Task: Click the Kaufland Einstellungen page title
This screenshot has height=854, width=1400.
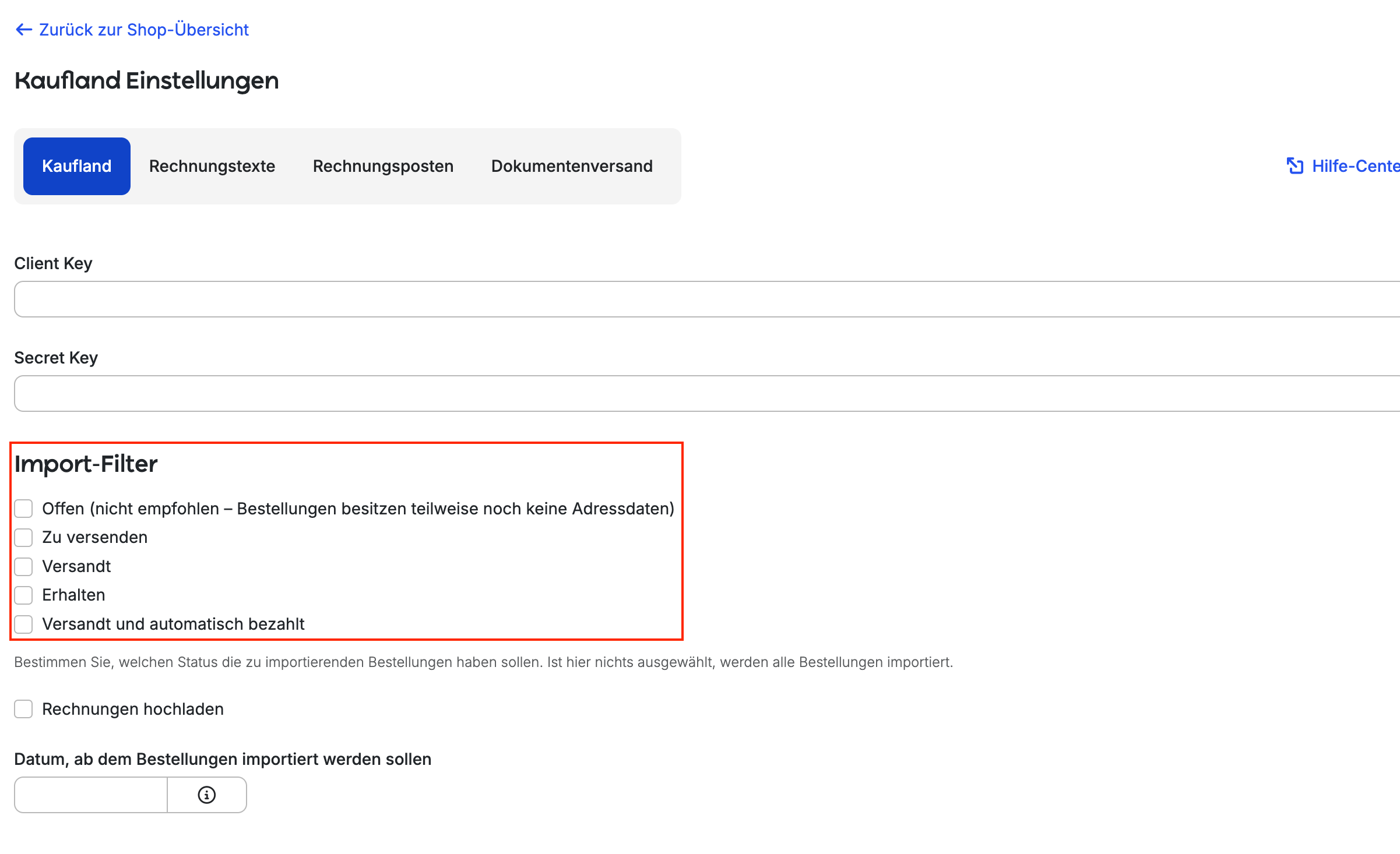Action: [147, 81]
